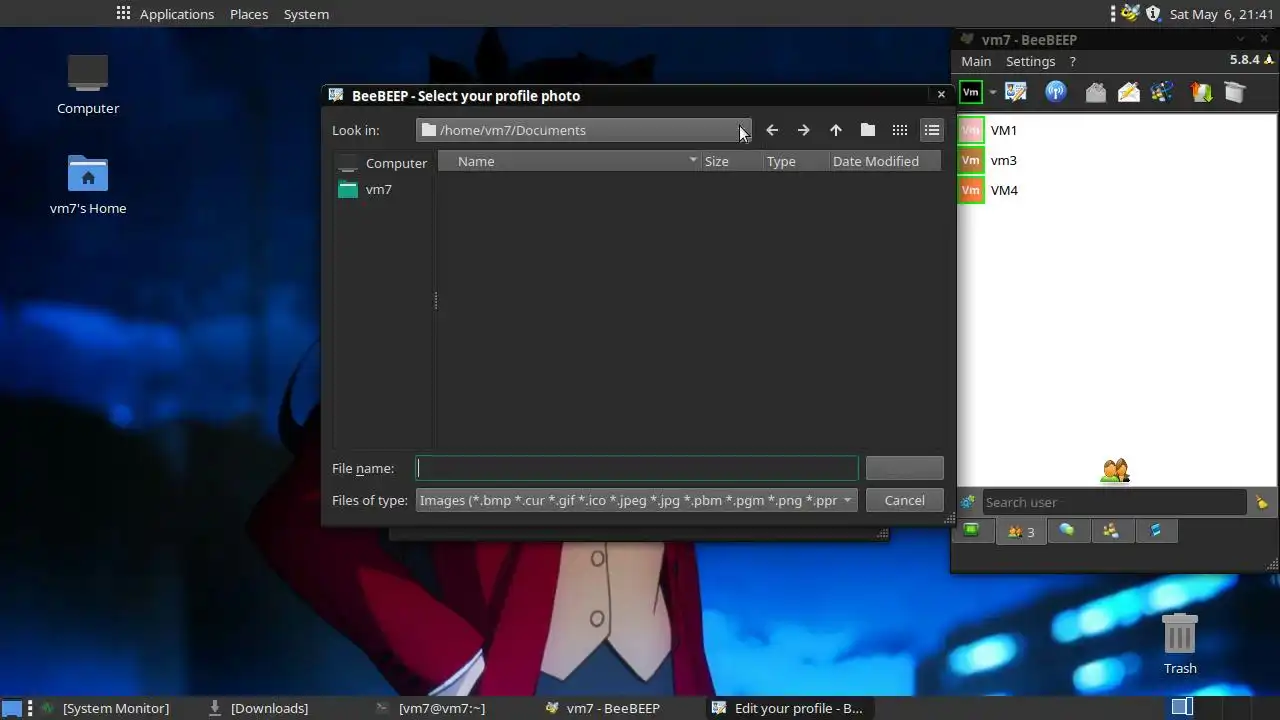Click Cancel in the file dialog
The width and height of the screenshot is (1280, 720).
904,500
